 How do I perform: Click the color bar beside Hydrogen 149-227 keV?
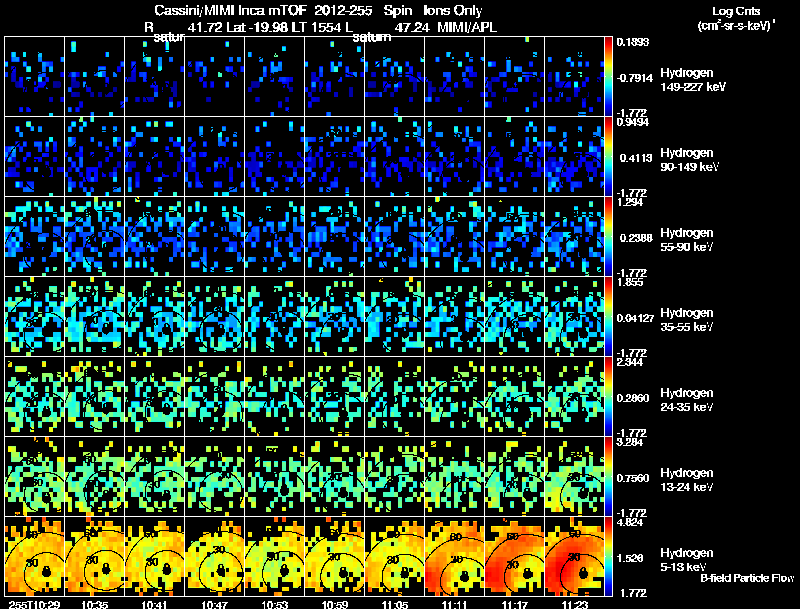click(x=608, y=77)
